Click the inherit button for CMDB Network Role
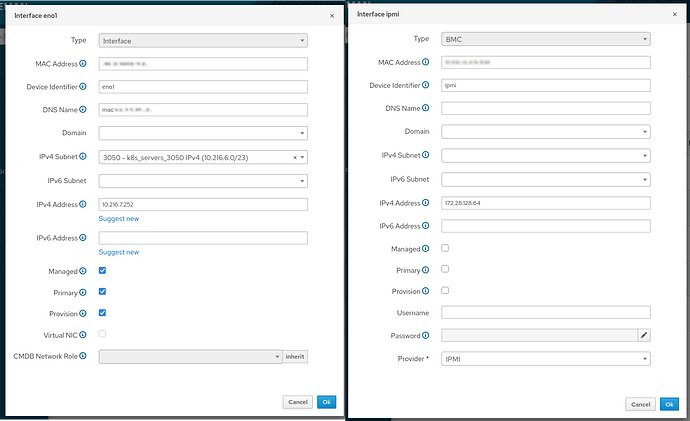690x421 pixels. [x=295, y=357]
